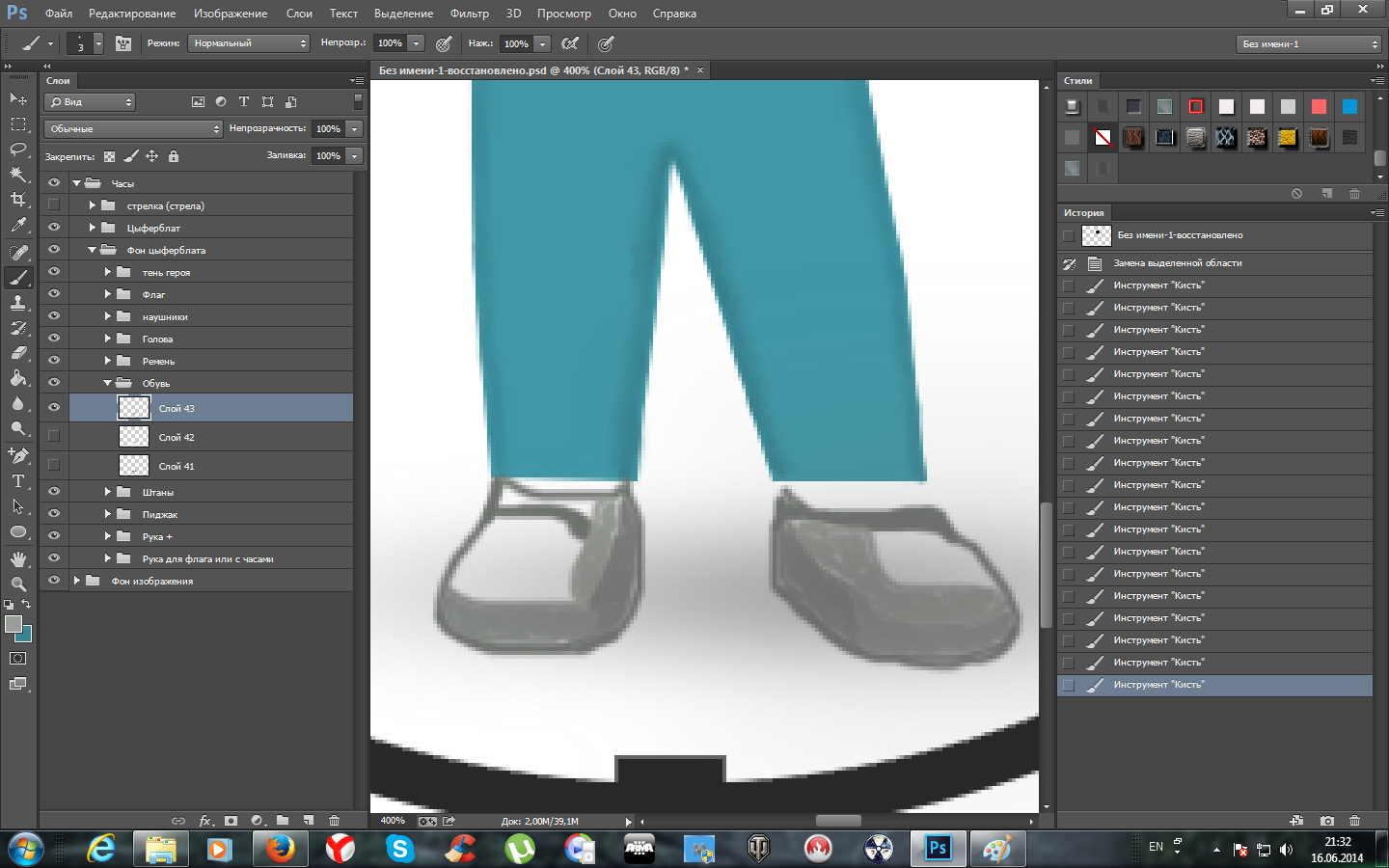Image resolution: width=1389 pixels, height=868 pixels.
Task: Select the Magic Wand tool
Action: [18, 174]
